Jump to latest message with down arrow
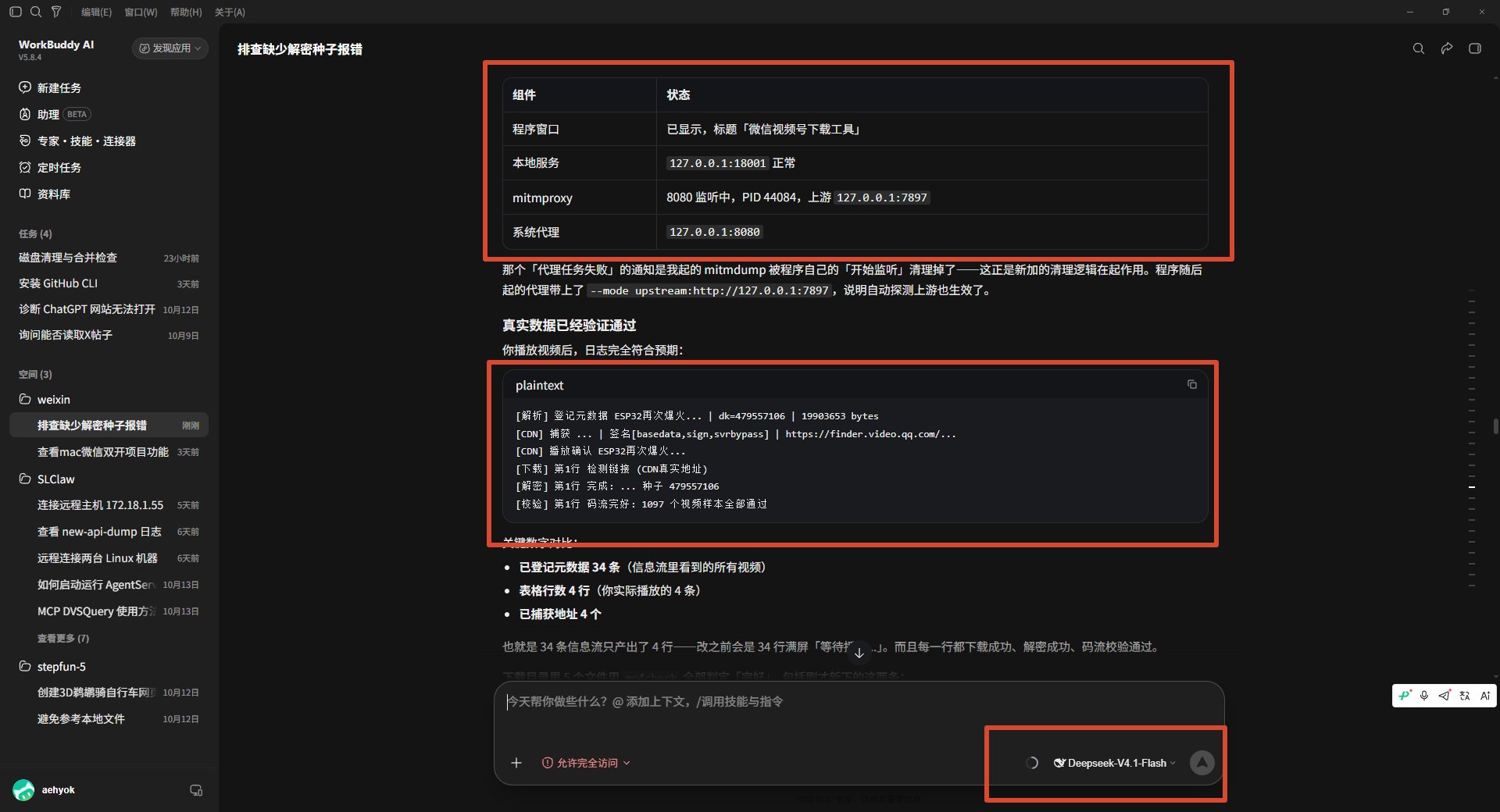This screenshot has height=812, width=1500. click(x=859, y=653)
